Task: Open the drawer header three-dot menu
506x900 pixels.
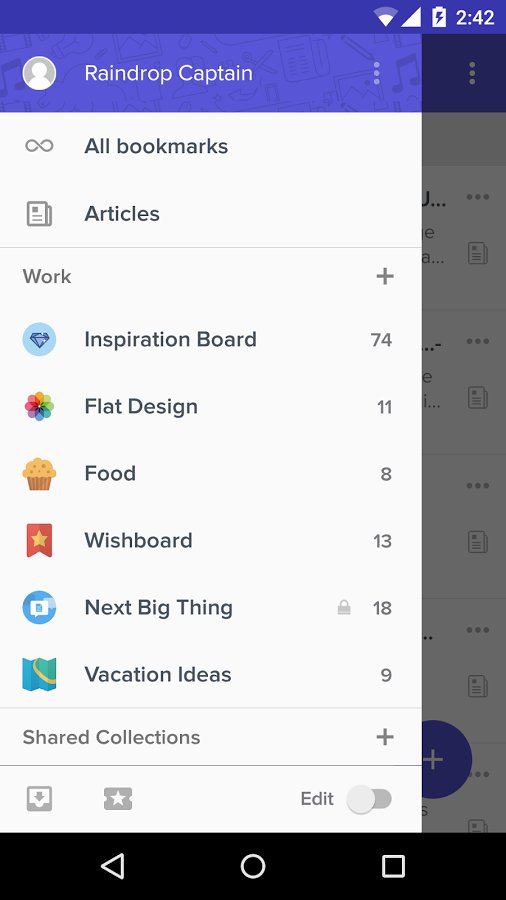Action: [376, 73]
